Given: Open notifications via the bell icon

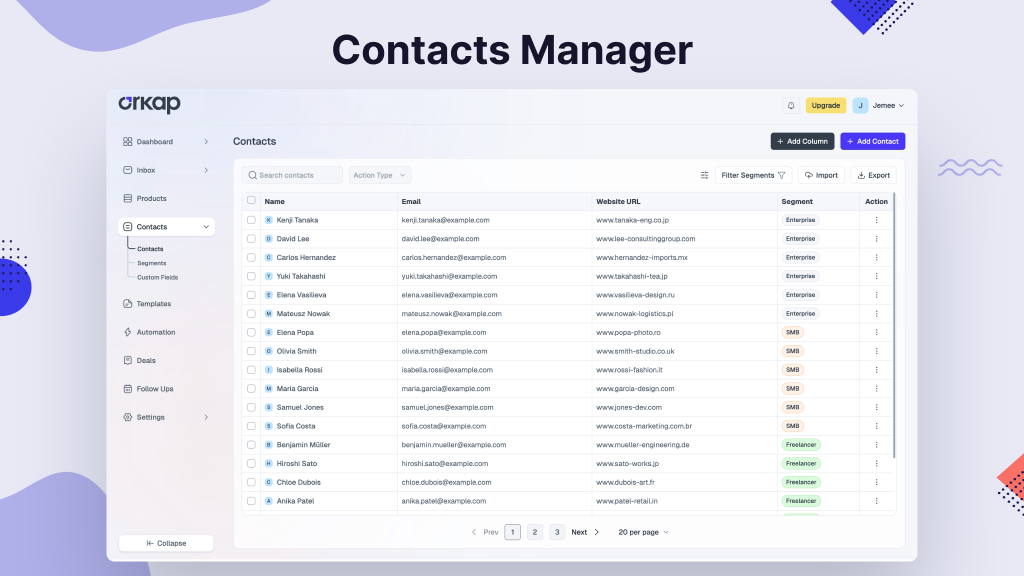Looking at the screenshot, I should click(x=790, y=105).
